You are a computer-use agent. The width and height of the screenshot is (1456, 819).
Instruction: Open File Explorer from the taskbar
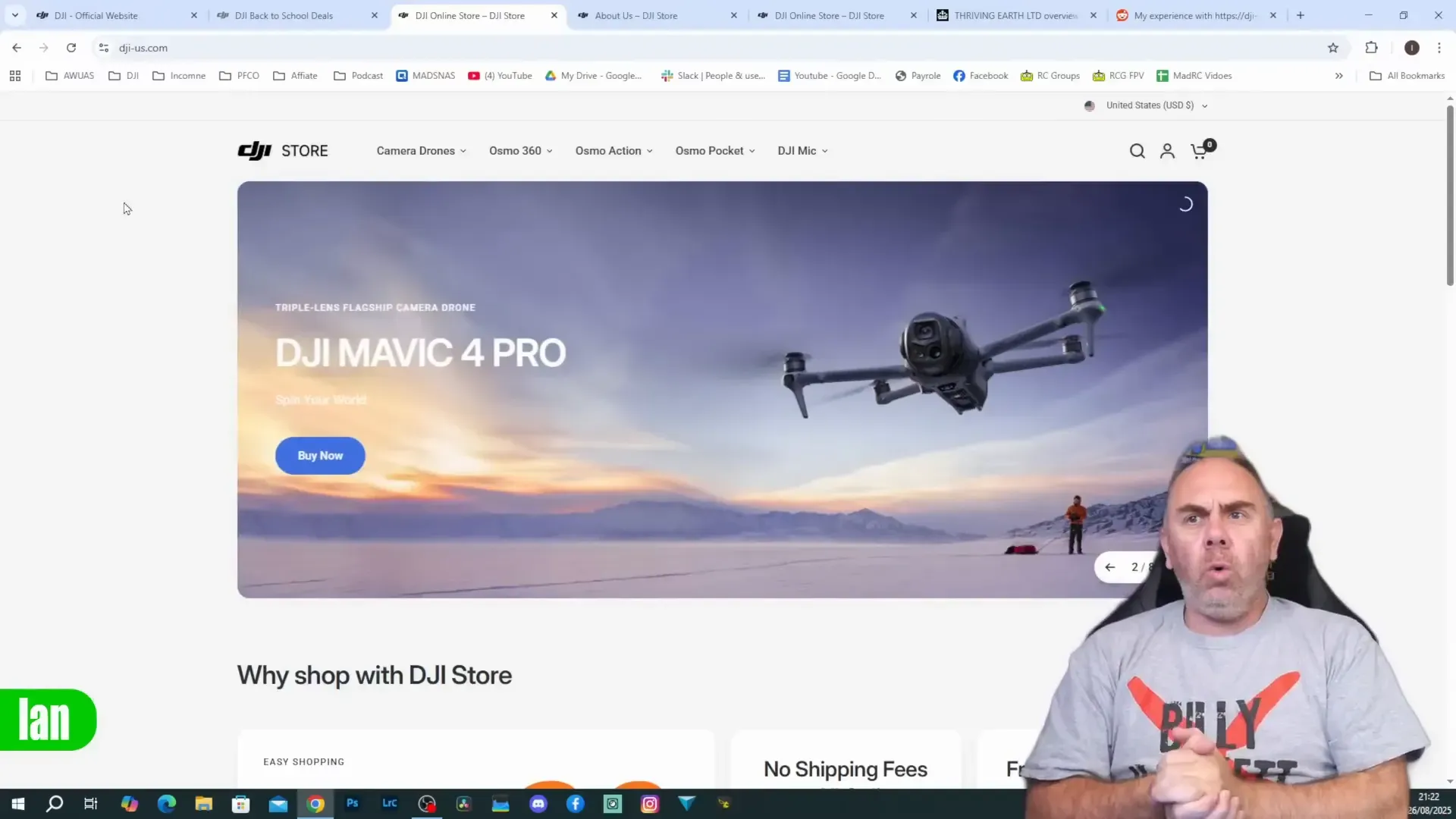pyautogui.click(x=204, y=804)
